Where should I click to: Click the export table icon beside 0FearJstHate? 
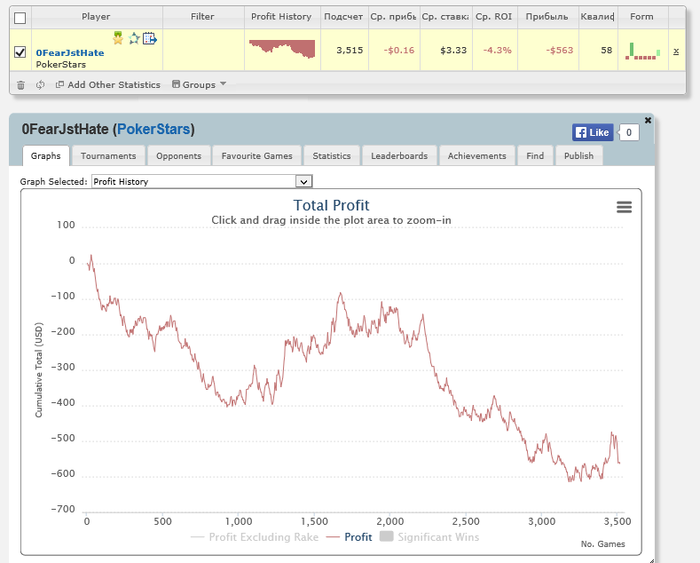[x=150, y=38]
